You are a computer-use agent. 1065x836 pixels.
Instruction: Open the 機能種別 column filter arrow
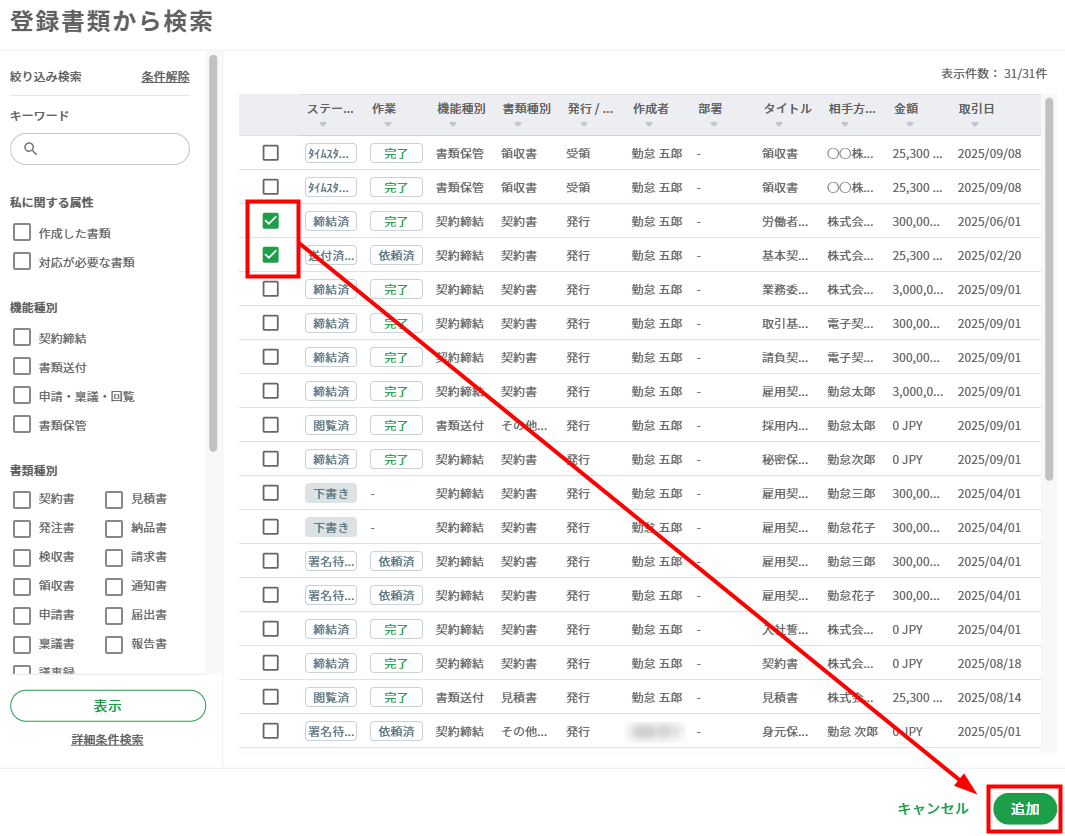tap(453, 124)
